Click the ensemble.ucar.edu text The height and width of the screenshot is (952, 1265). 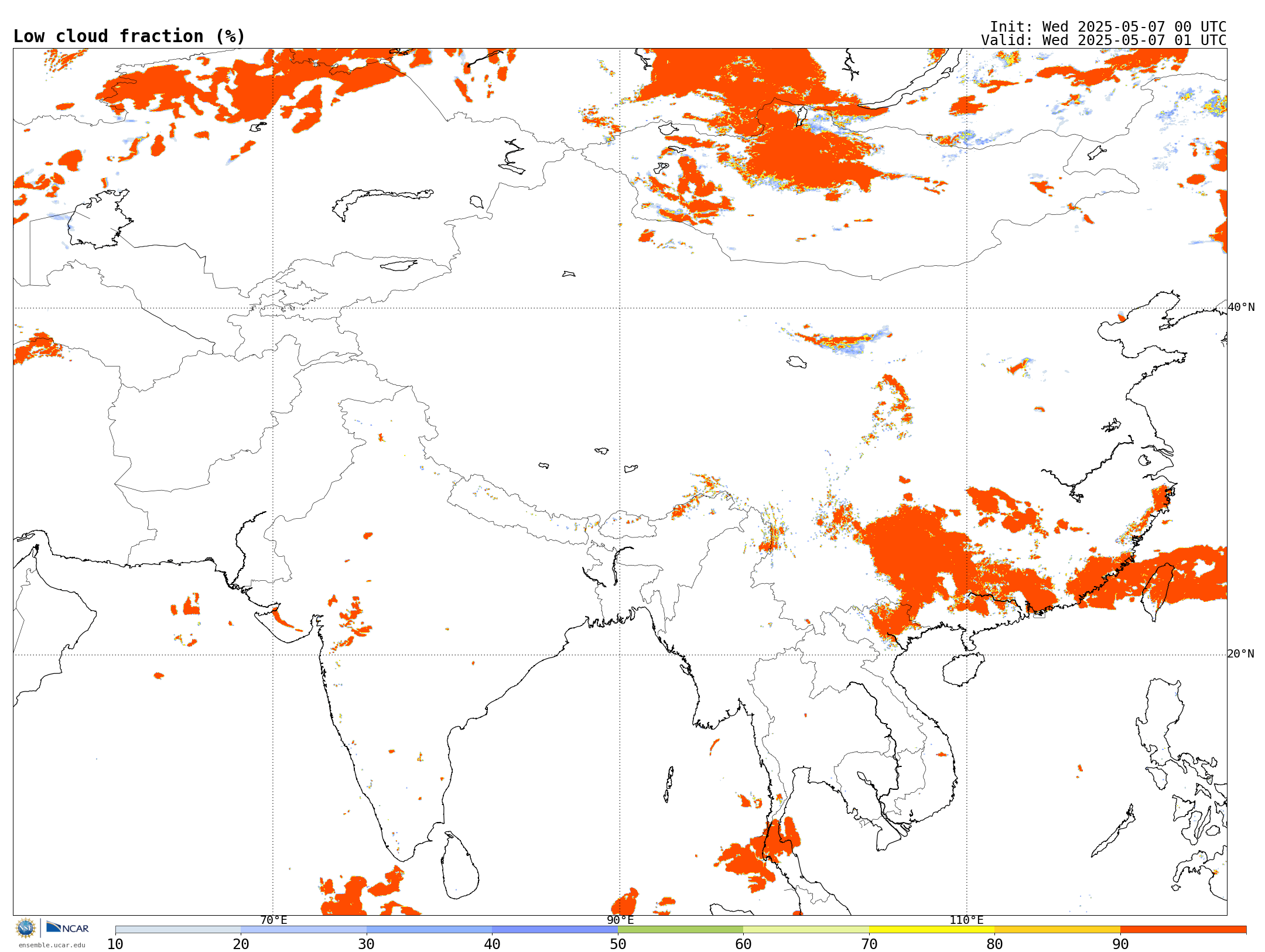coord(52,945)
